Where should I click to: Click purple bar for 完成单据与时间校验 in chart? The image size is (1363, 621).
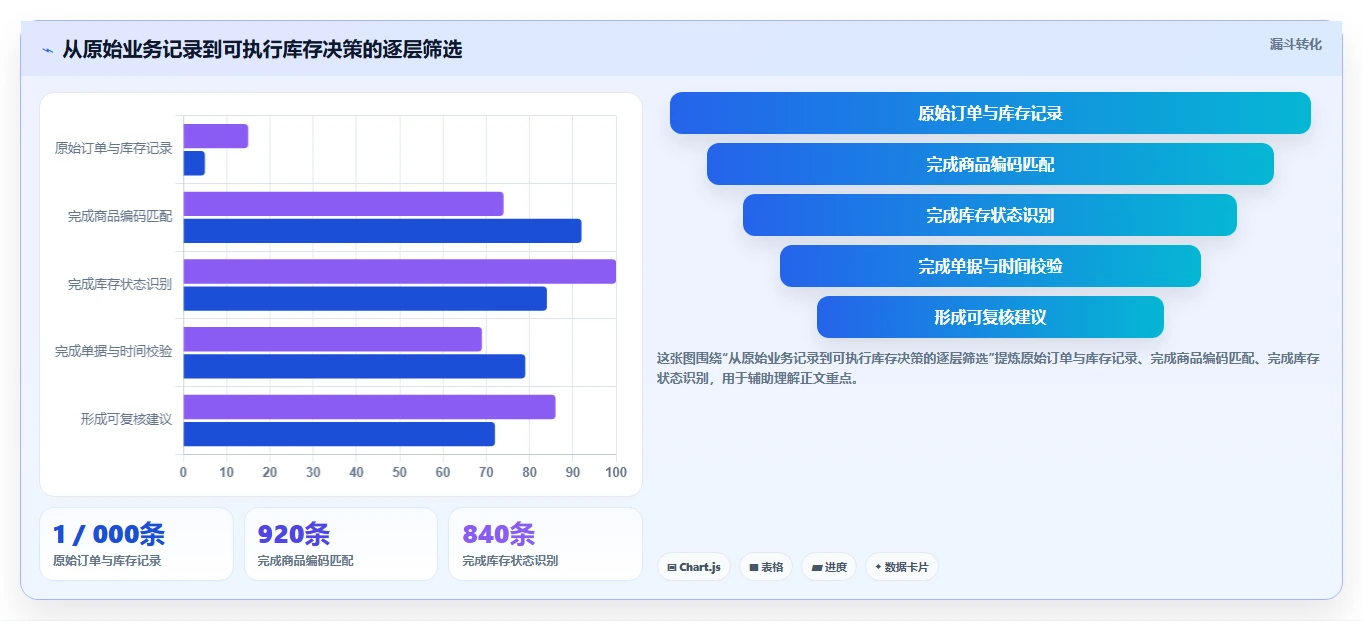pyautogui.click(x=332, y=339)
